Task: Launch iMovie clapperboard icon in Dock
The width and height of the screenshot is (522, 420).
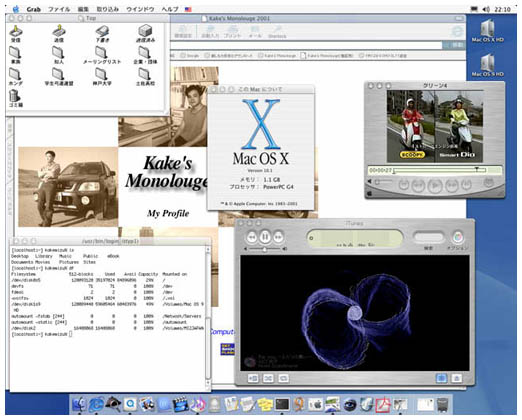Action: 180,404
